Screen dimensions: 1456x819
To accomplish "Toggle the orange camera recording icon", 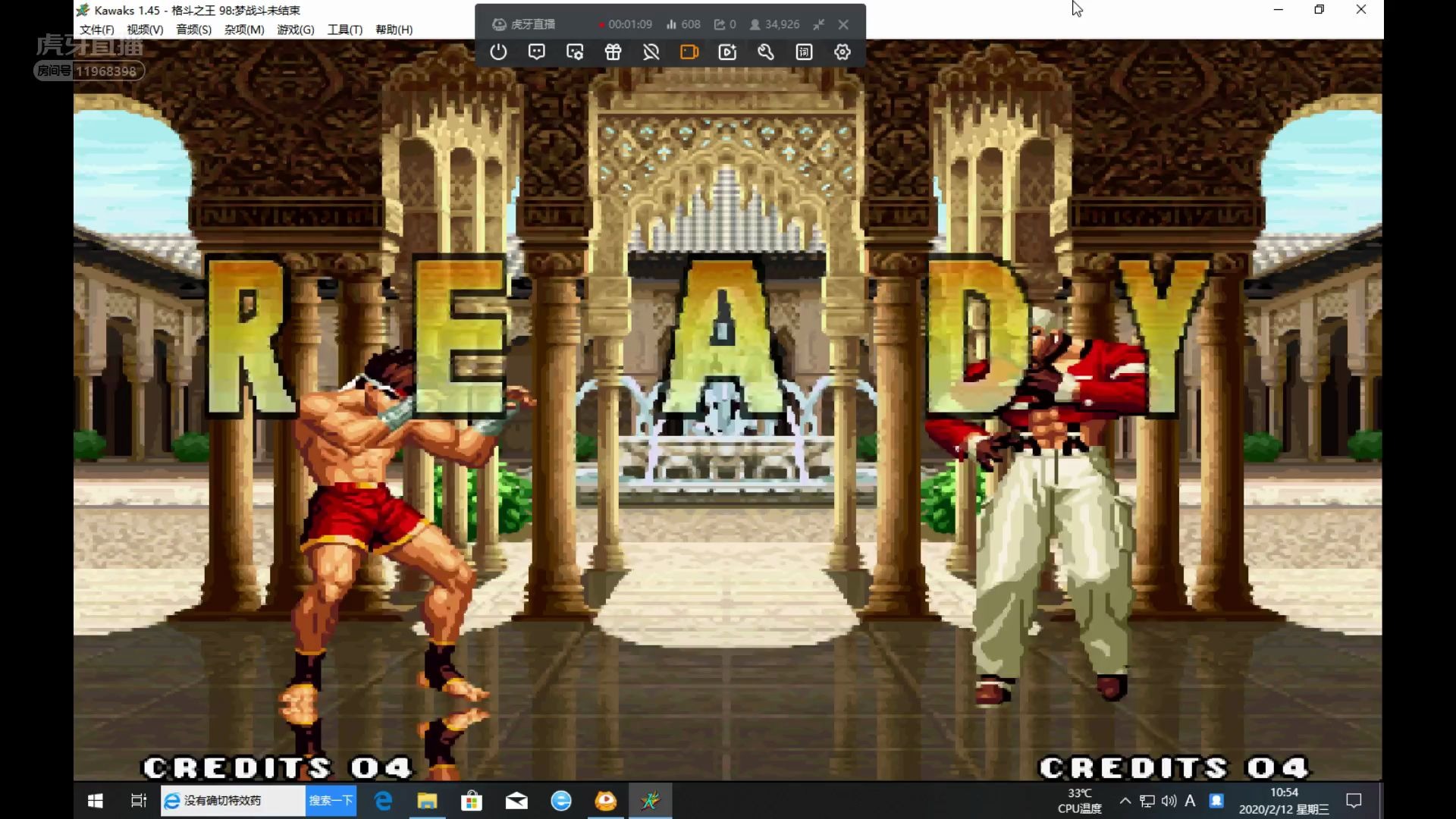I will point(689,52).
